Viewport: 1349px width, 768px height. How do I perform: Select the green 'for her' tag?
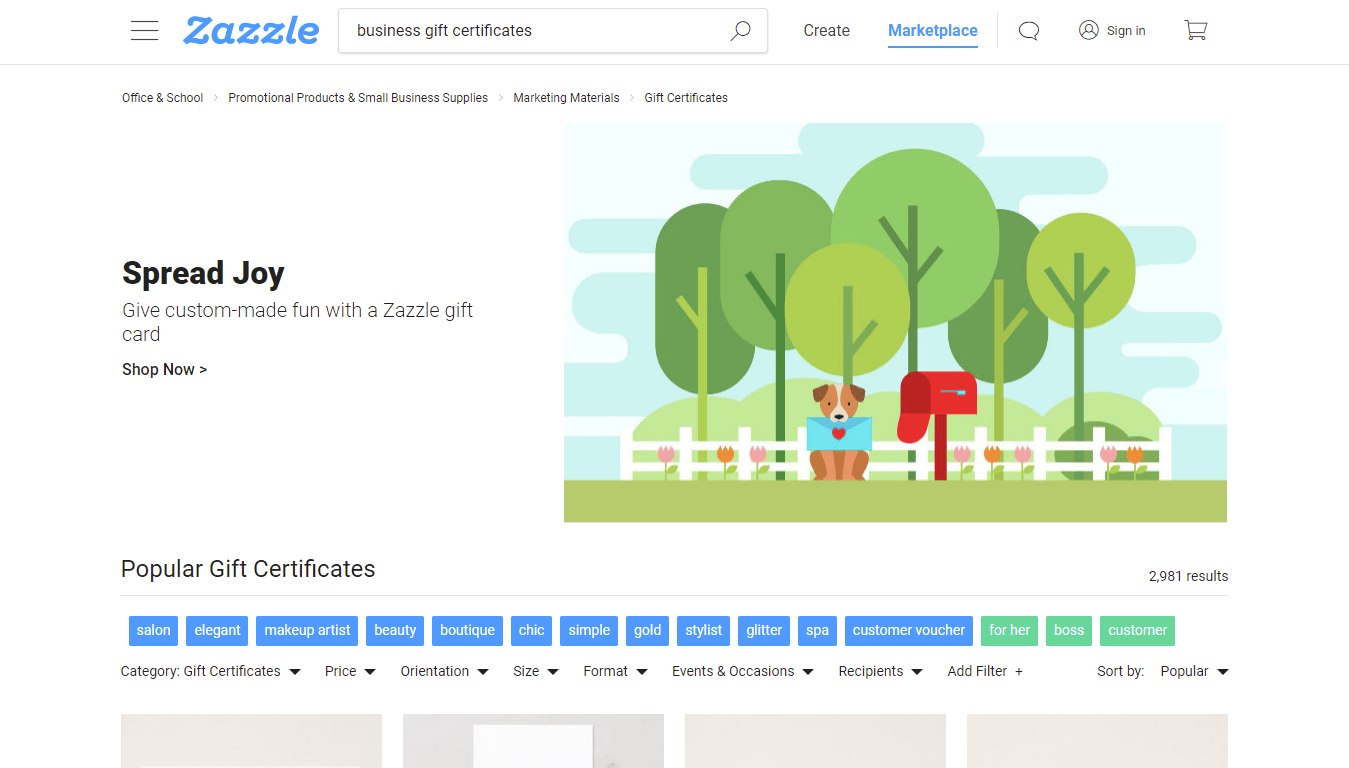click(x=1009, y=630)
